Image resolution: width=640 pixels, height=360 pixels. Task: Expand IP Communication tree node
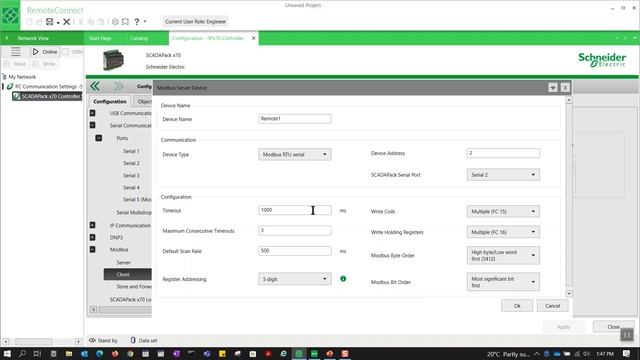click(93, 225)
